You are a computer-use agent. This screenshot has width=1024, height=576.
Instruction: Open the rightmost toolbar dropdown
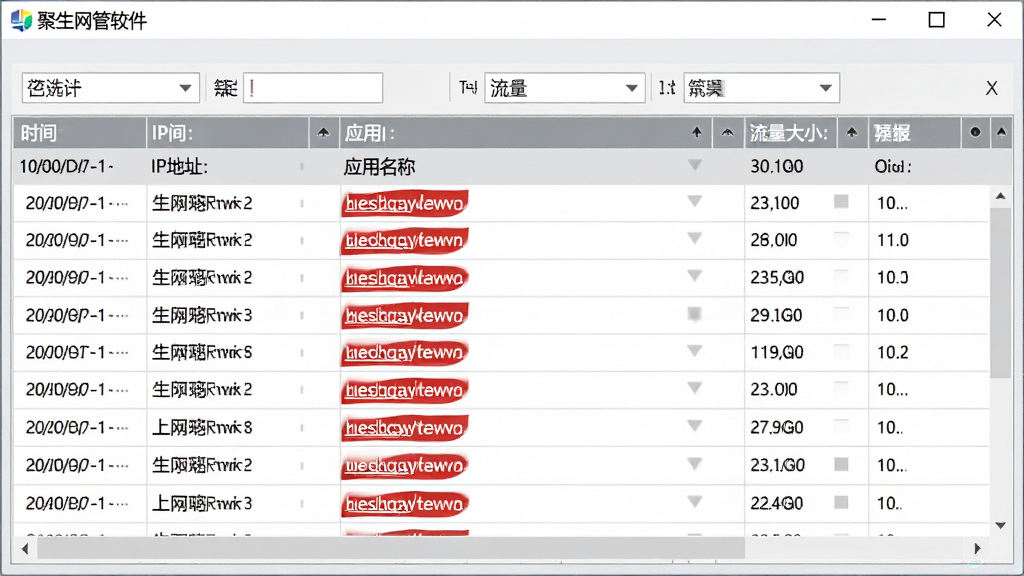[x=761, y=88]
